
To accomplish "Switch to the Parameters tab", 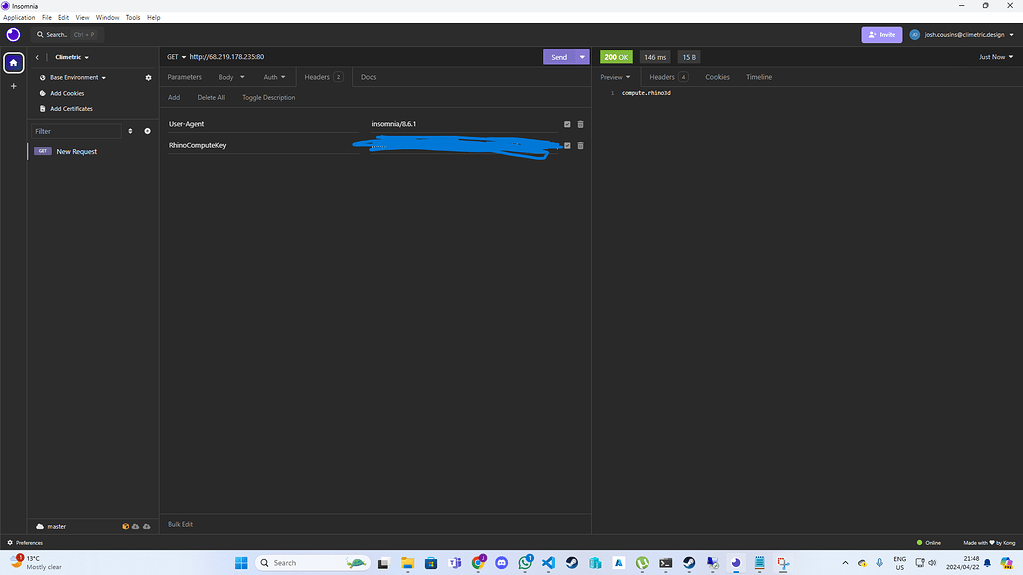I will click(185, 77).
